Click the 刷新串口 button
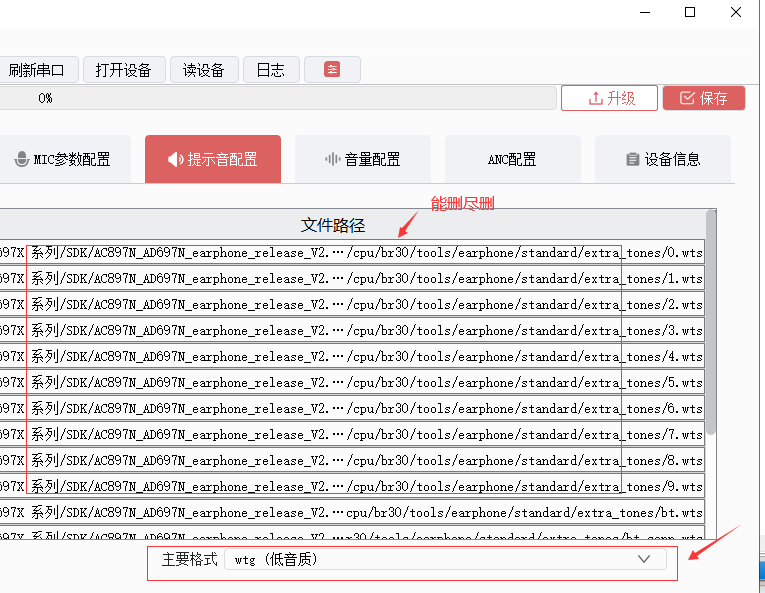765x593 pixels. click(37, 70)
